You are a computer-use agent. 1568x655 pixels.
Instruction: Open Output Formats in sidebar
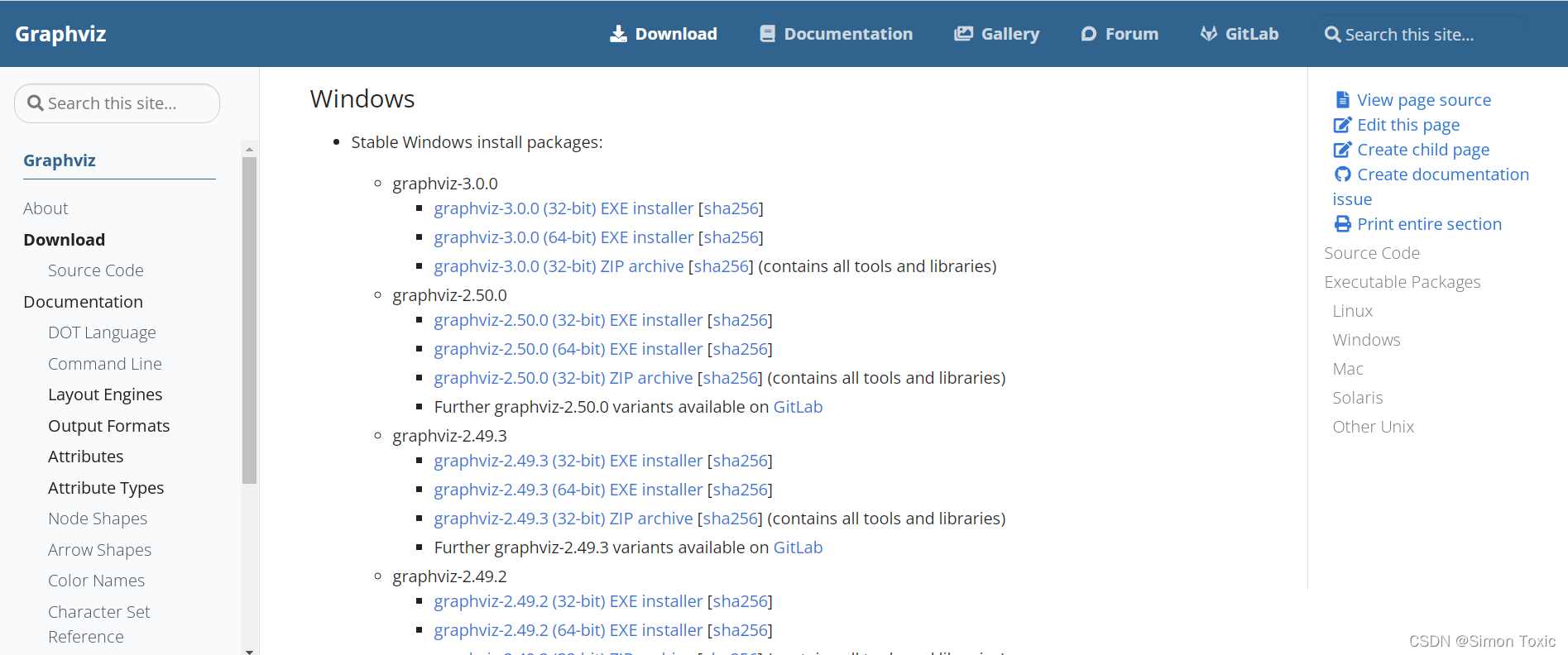click(108, 426)
